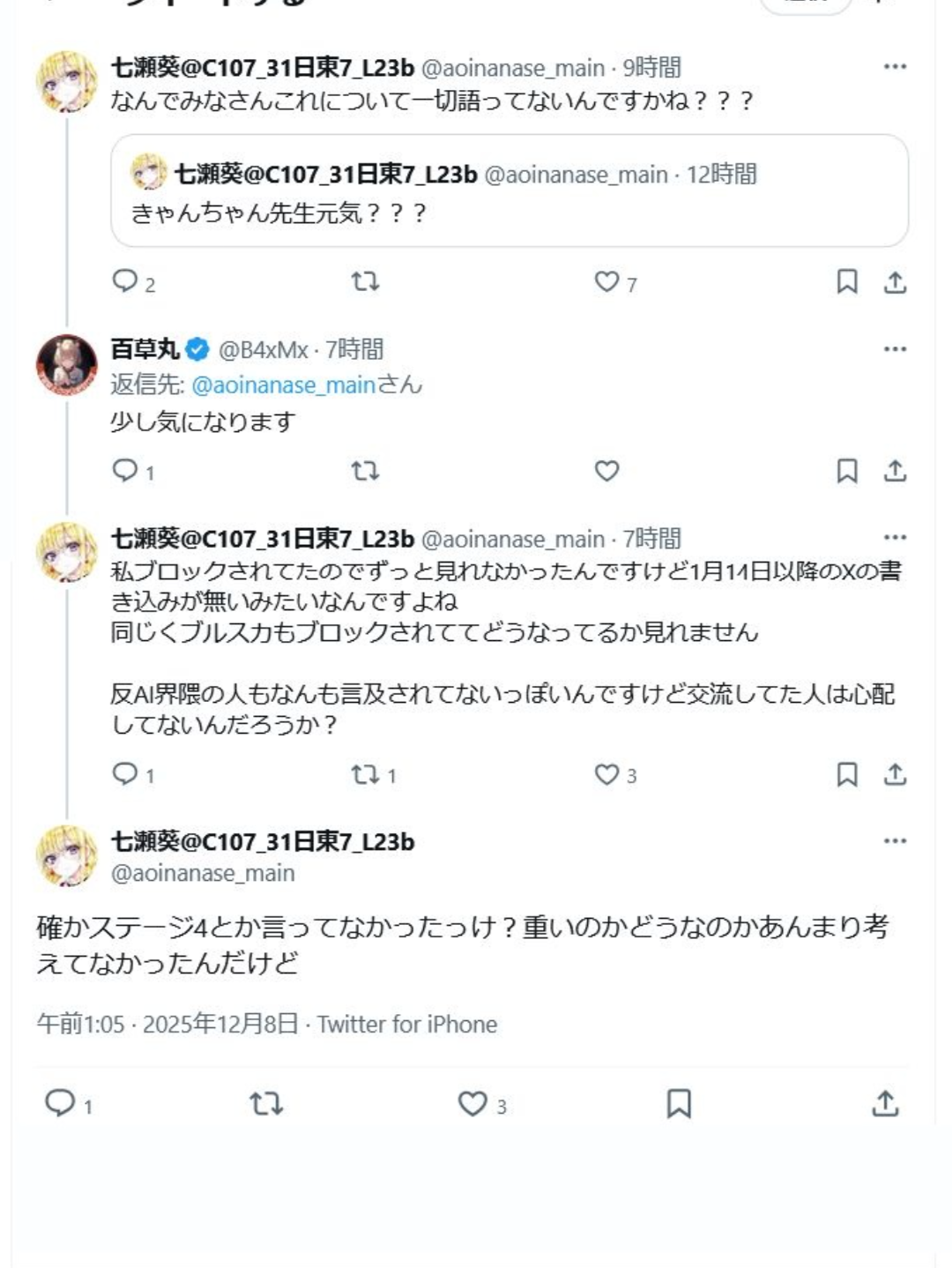The image size is (952, 1268).
Task: Open more options on the 百草丸 tweet
Action: [x=895, y=349]
